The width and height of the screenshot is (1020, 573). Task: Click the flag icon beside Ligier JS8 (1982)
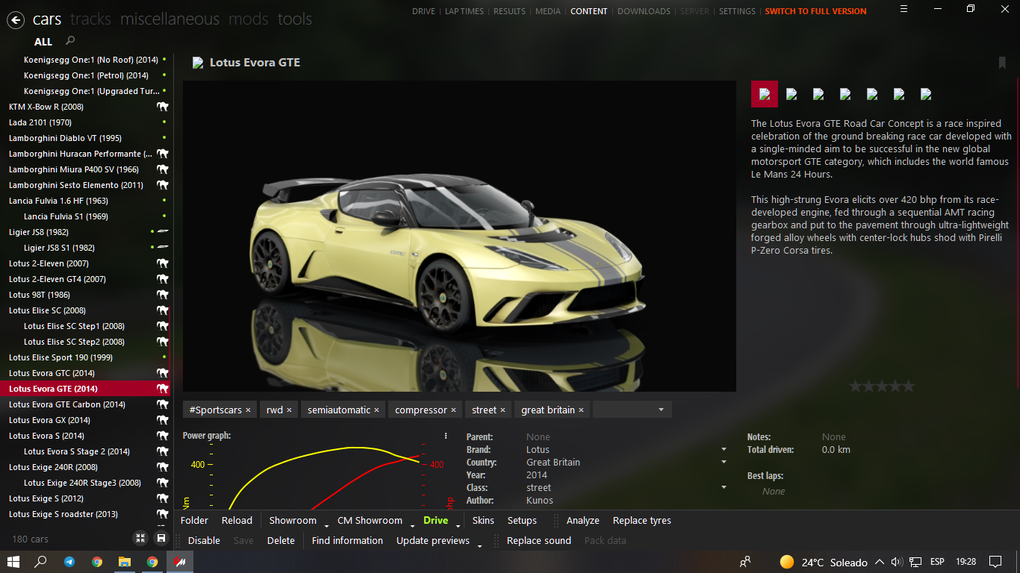(x=163, y=232)
